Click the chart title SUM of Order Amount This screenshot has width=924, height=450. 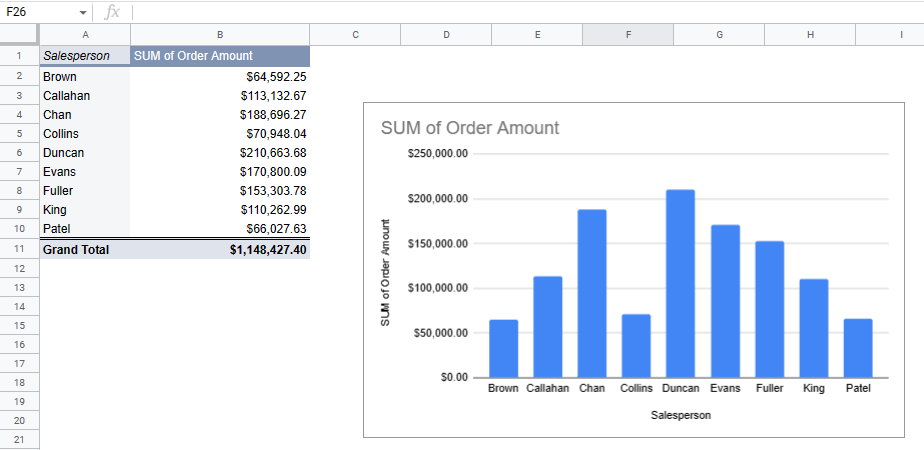470,128
